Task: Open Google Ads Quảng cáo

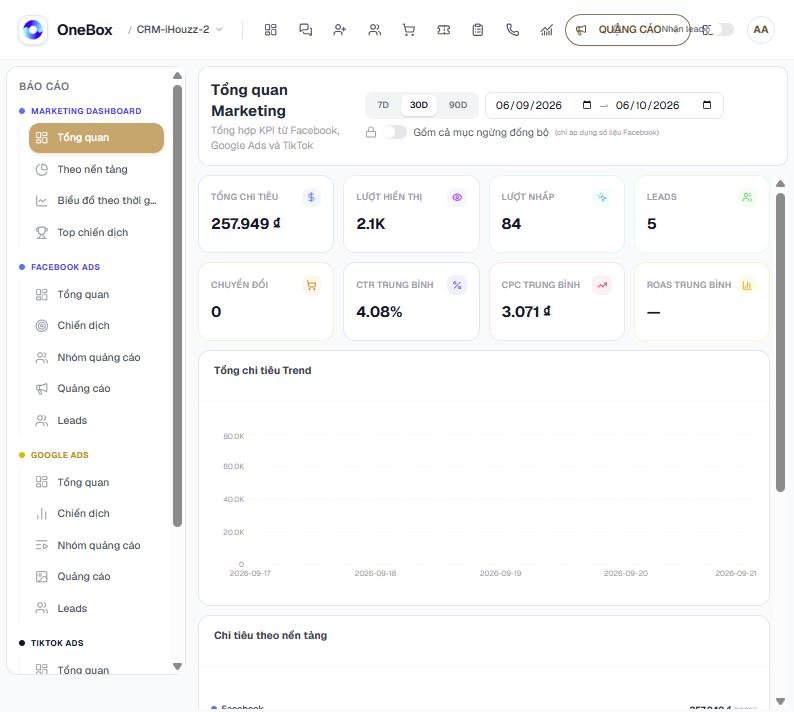Action: (x=96, y=576)
